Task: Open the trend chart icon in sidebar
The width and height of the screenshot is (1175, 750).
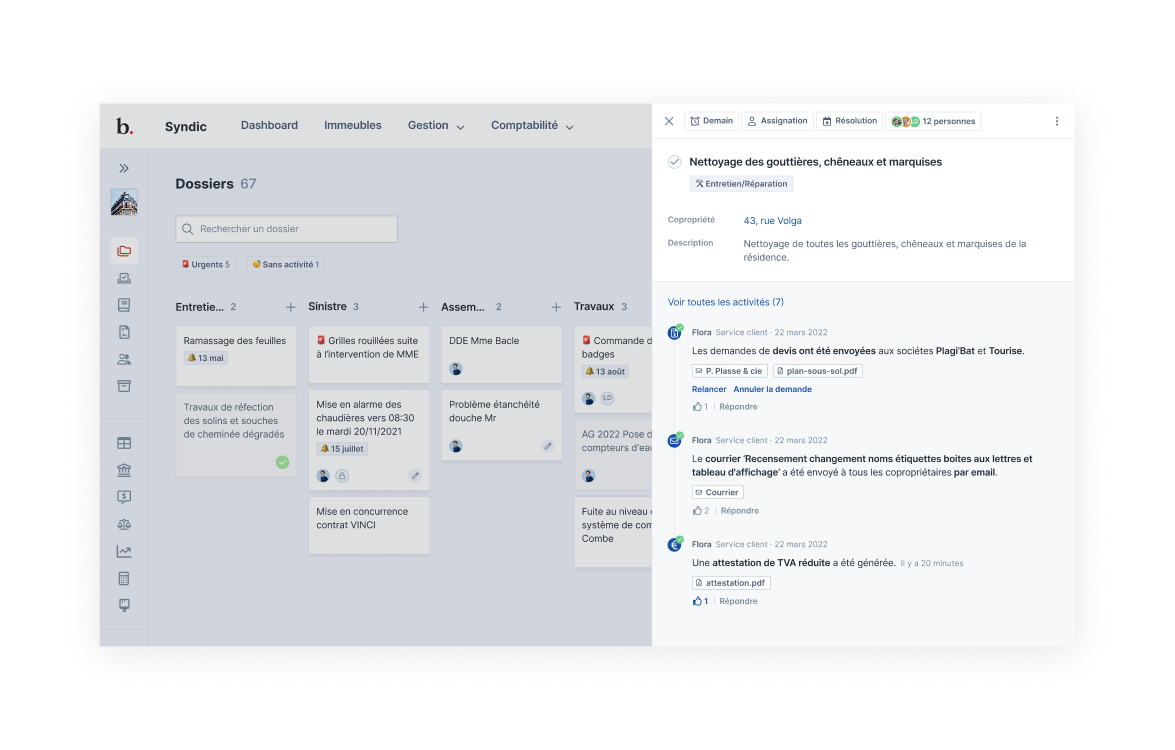Action: pos(124,551)
